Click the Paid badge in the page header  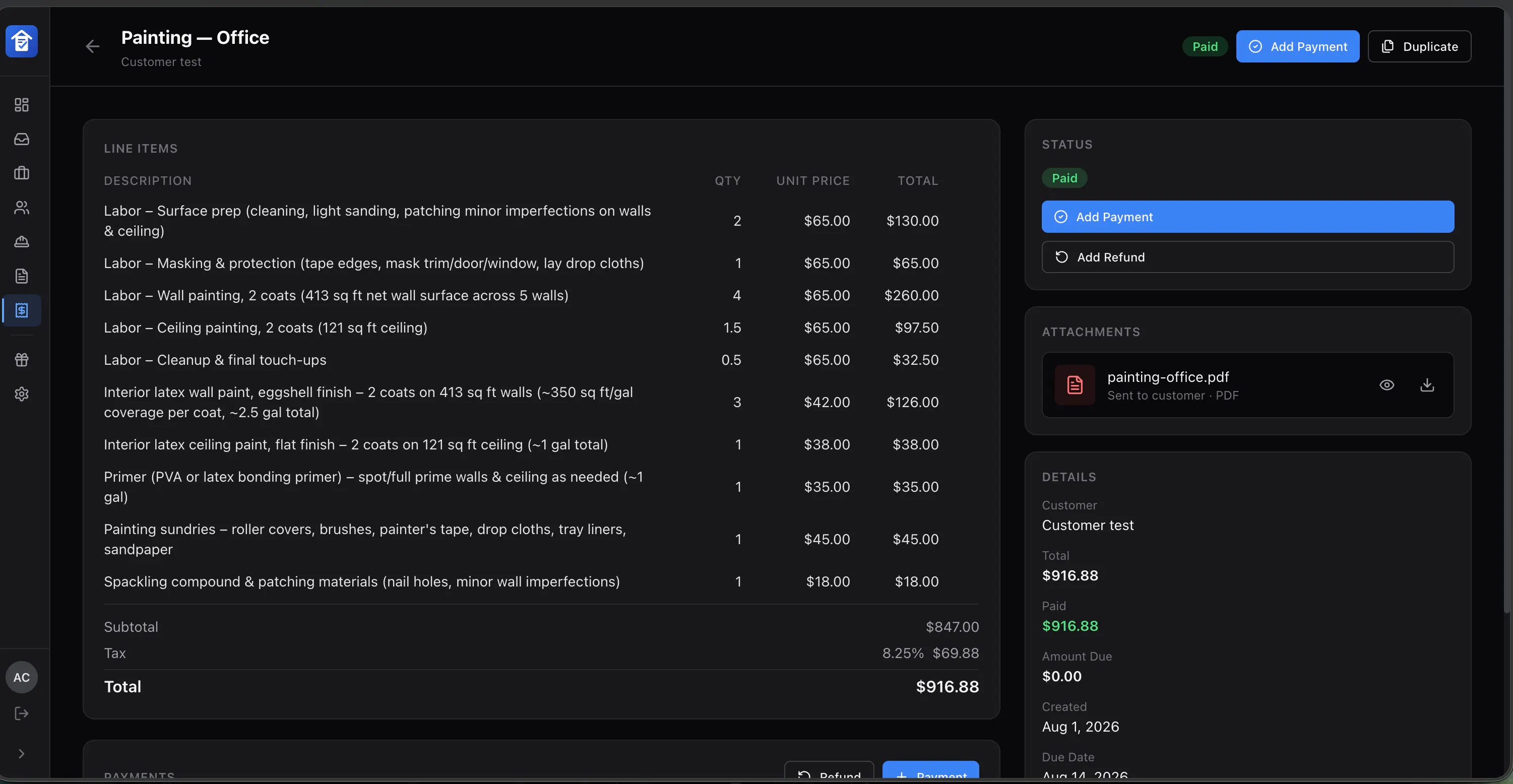(1205, 46)
